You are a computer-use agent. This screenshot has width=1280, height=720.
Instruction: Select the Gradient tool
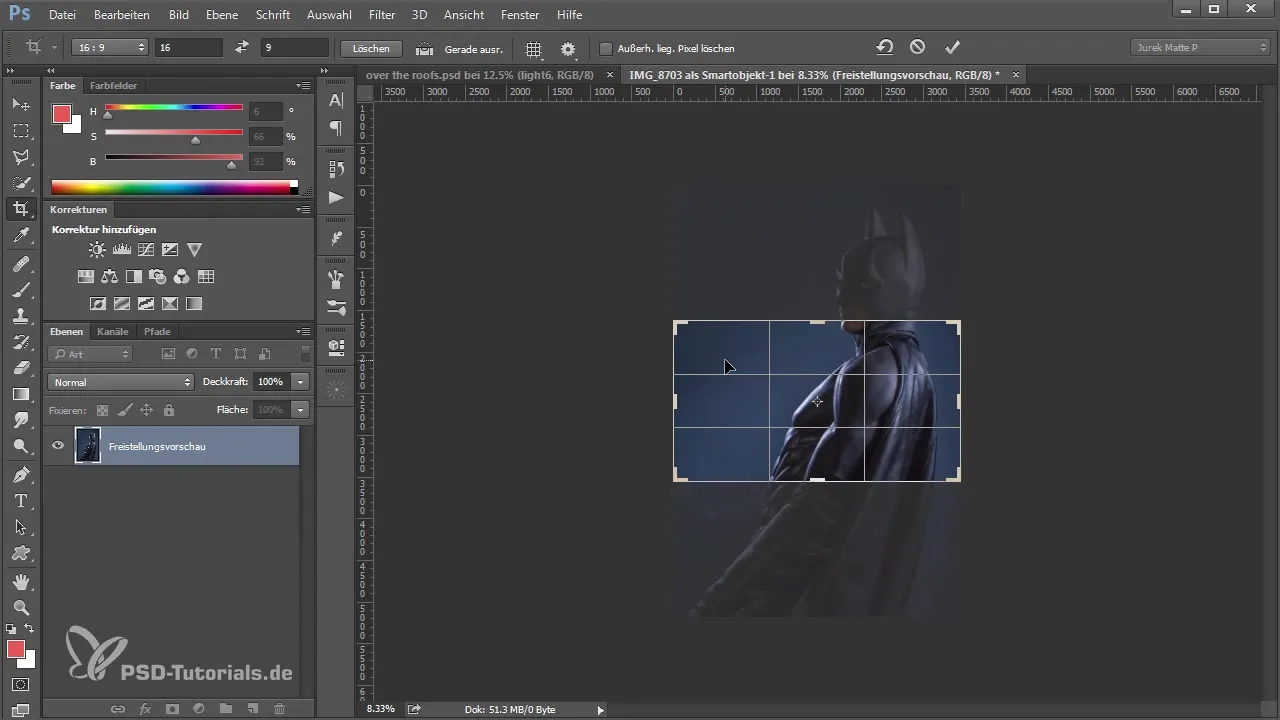[20, 394]
